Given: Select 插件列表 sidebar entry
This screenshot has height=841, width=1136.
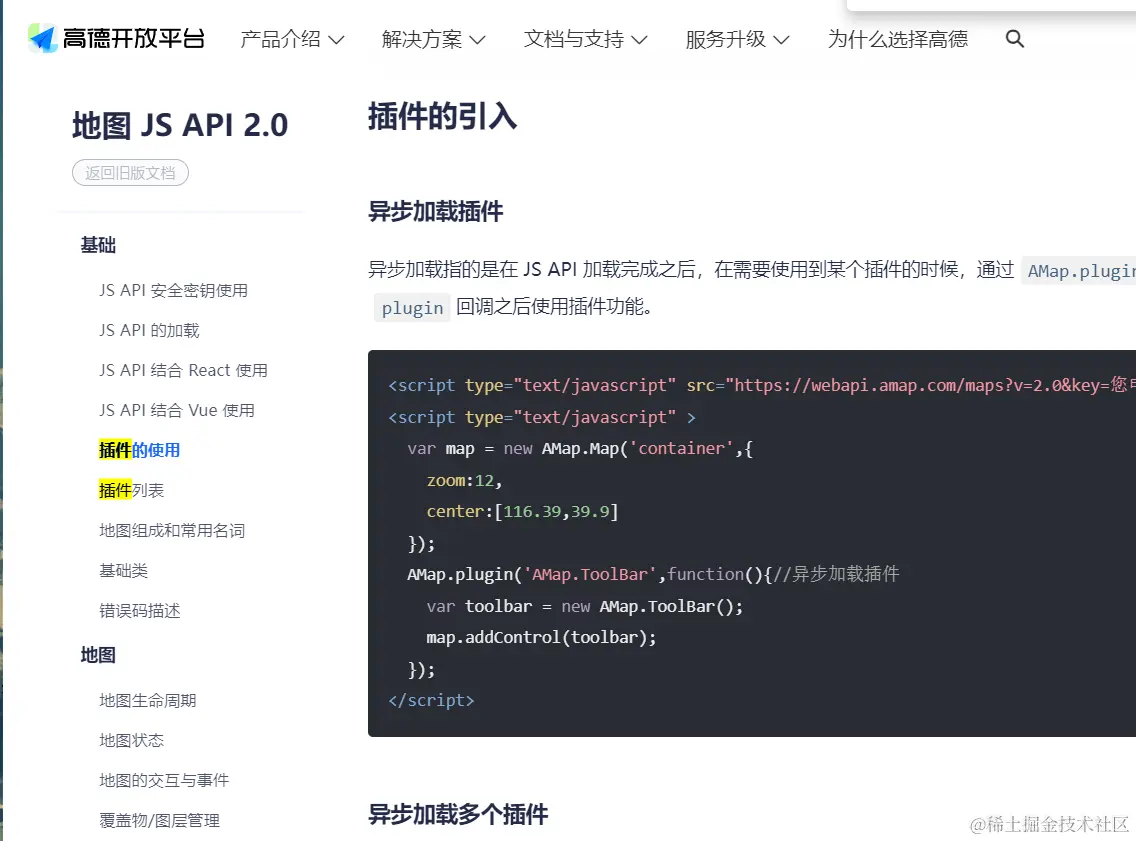Looking at the screenshot, I should point(131,490).
